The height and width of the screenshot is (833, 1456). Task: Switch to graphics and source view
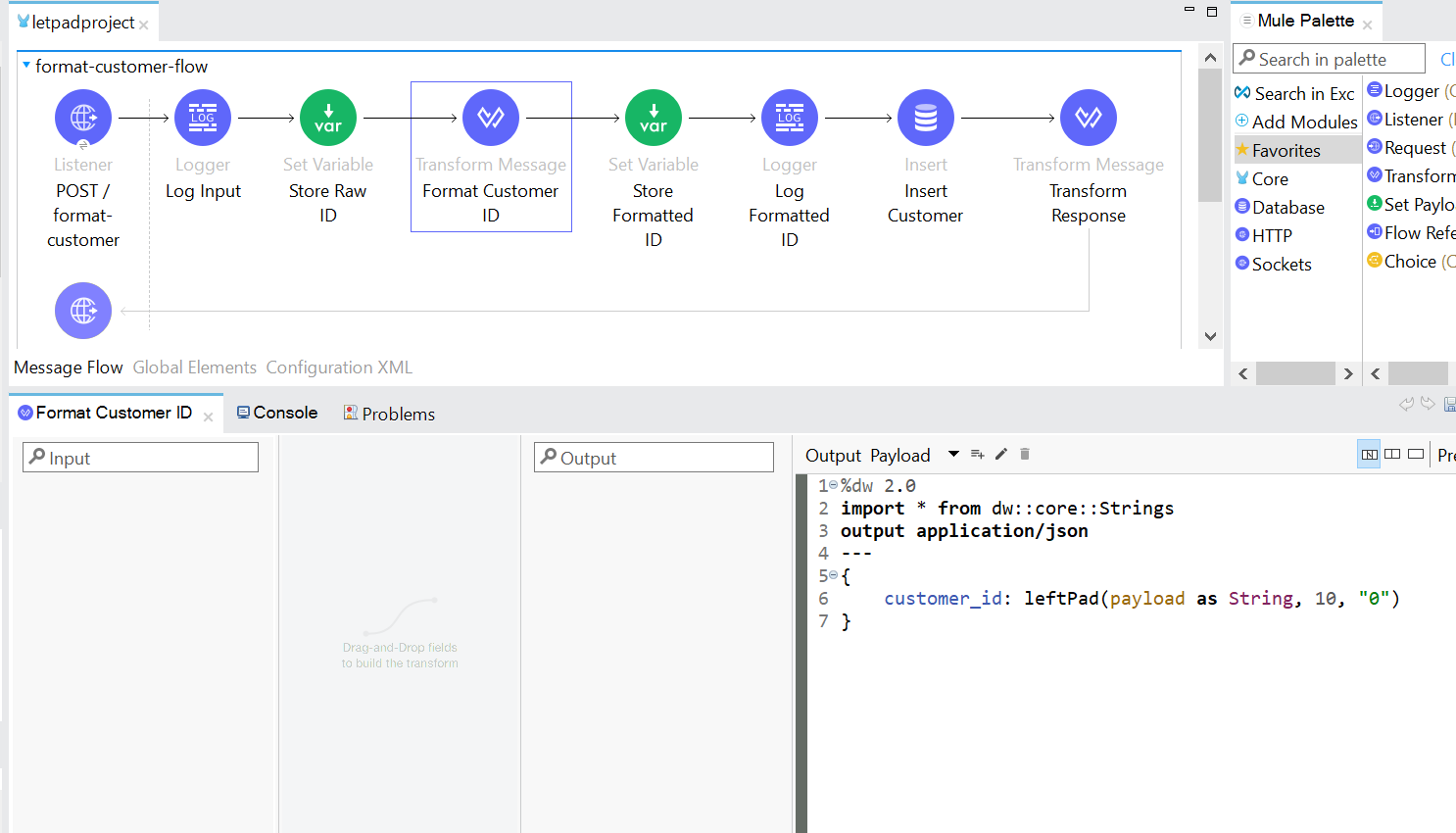[1369, 454]
